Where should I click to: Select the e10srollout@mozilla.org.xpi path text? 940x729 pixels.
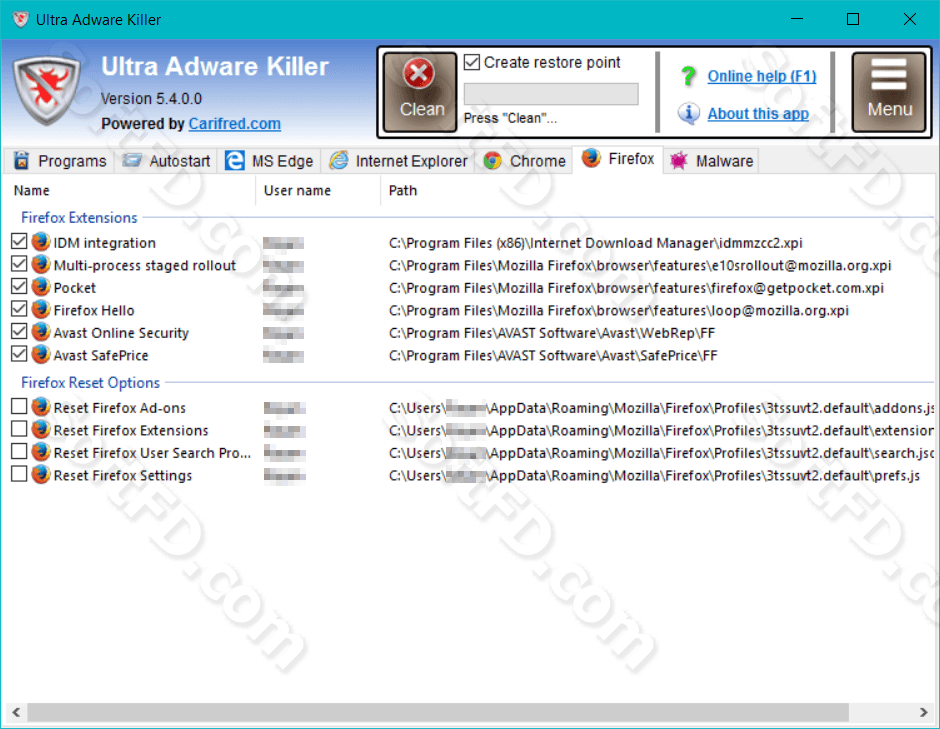(x=640, y=266)
